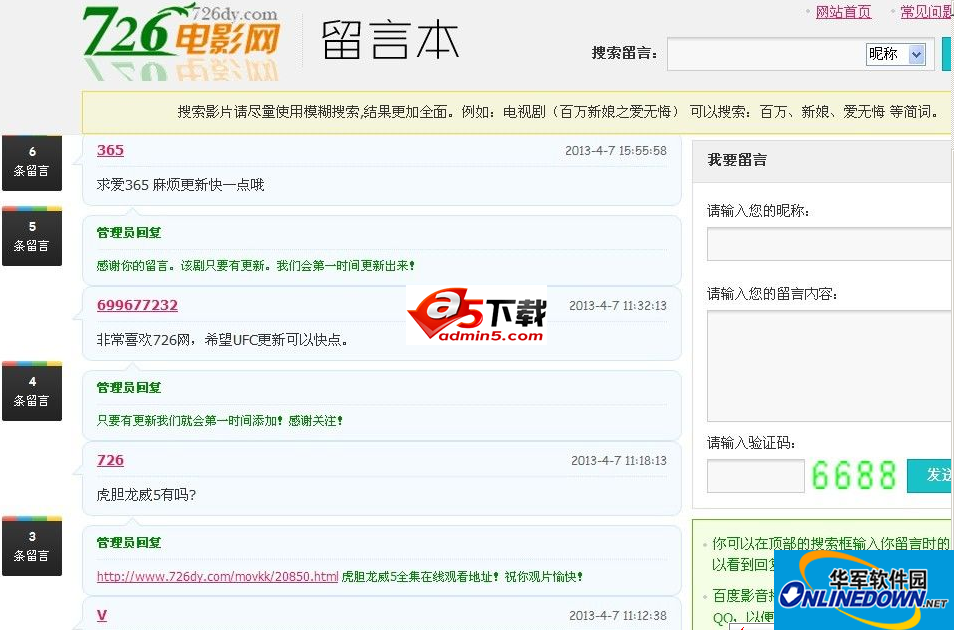This screenshot has width=954, height=630.
Task: Click the 20850.html movie link in admin reply
Action: tap(217, 577)
